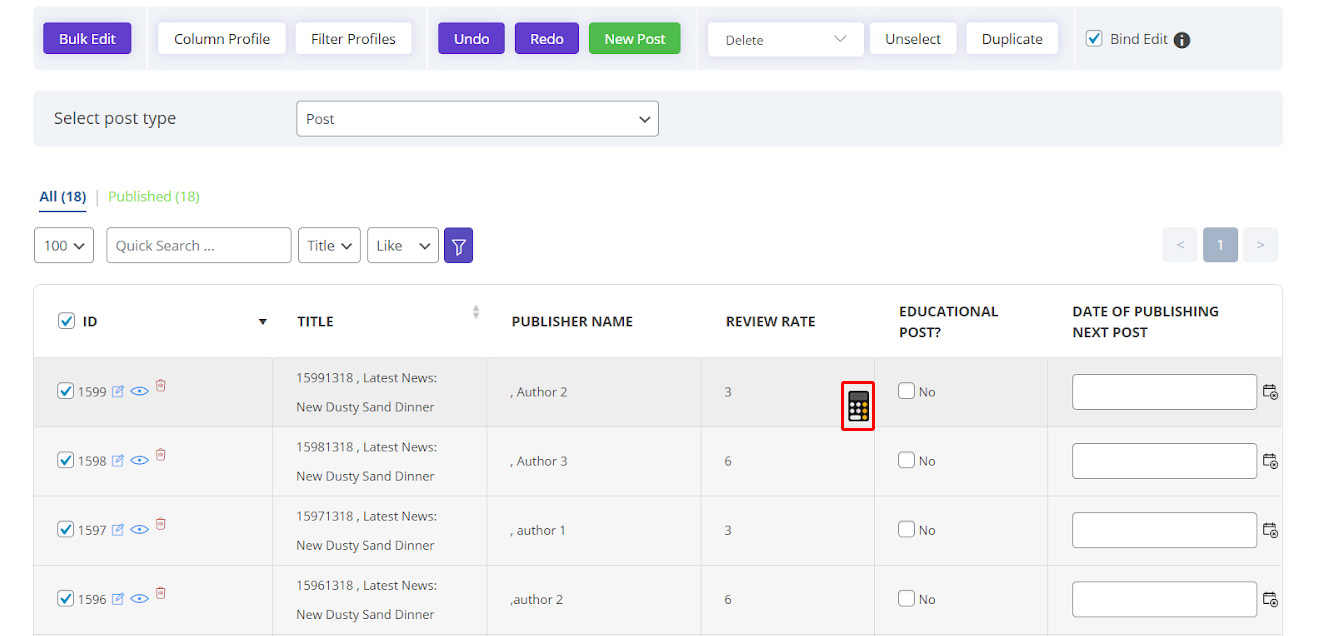Click the Redo button
Screen dimensions: 1321x636
point(547,39)
